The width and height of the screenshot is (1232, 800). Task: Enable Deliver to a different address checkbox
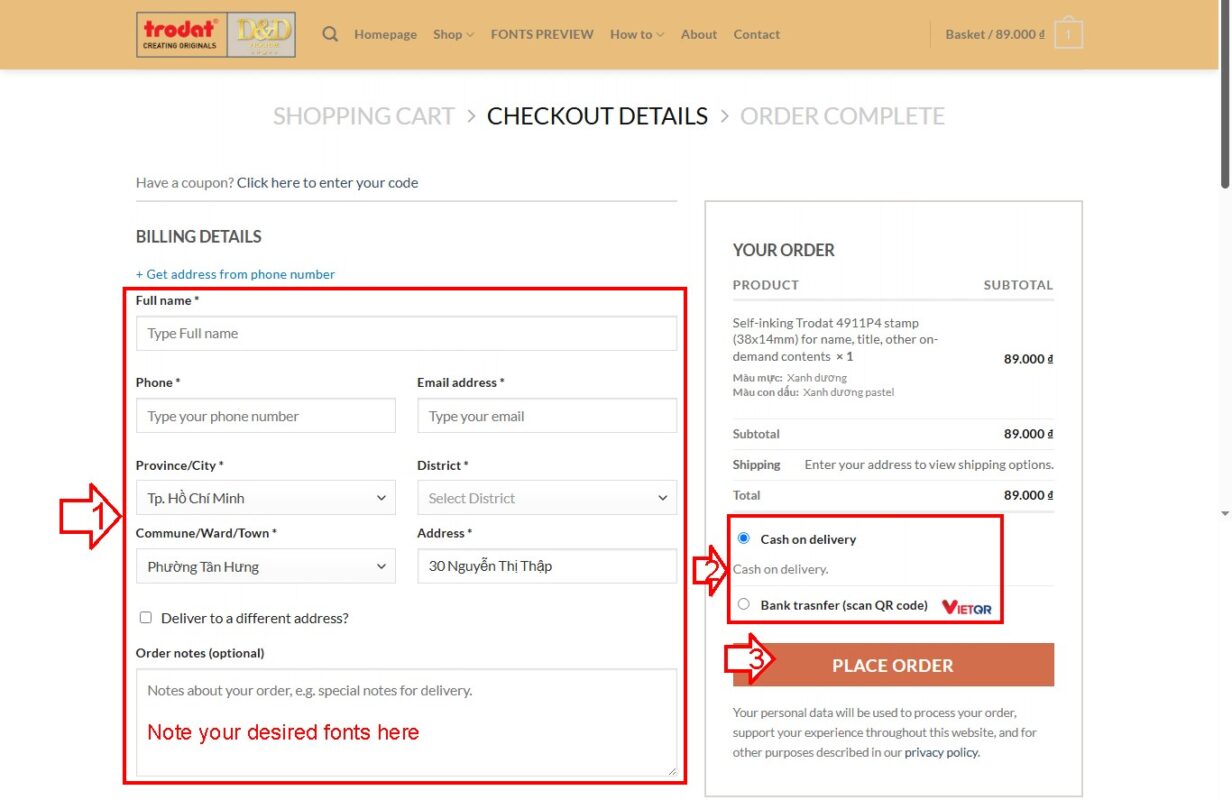click(x=146, y=618)
